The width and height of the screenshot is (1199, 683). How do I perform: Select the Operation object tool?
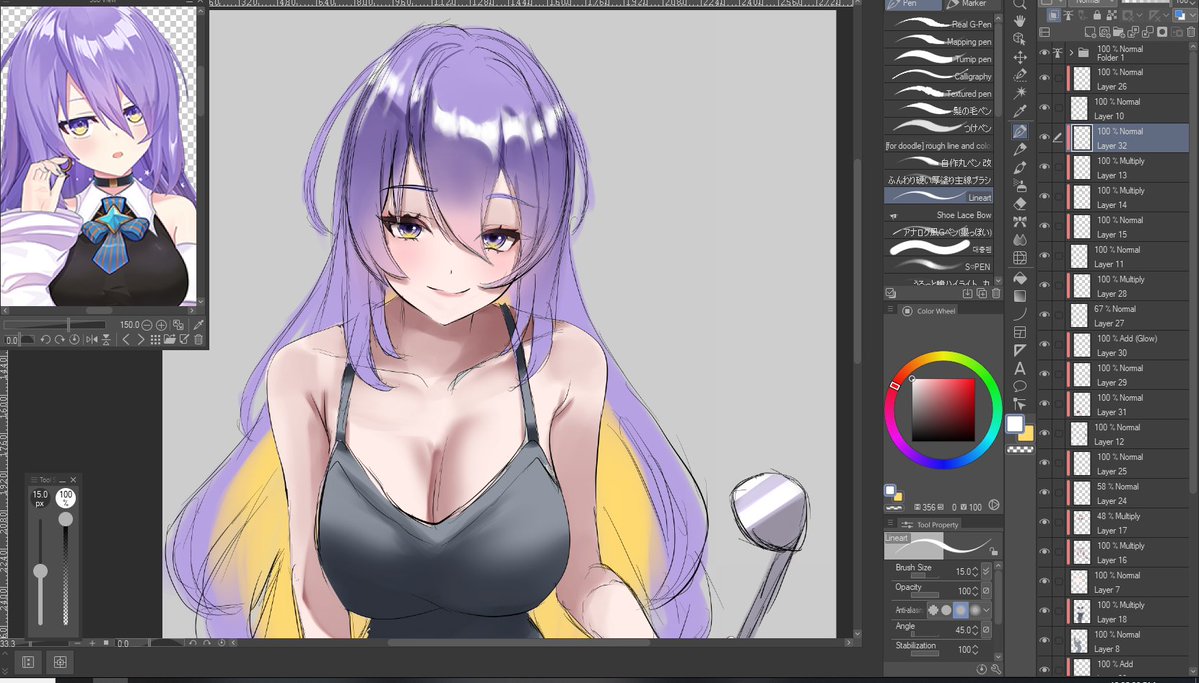point(1019,40)
